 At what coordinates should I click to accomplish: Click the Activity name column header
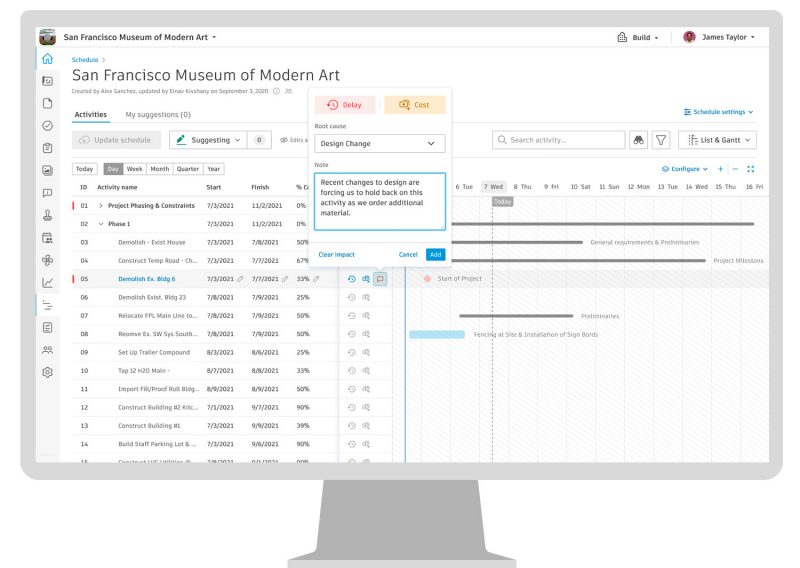[x=117, y=187]
